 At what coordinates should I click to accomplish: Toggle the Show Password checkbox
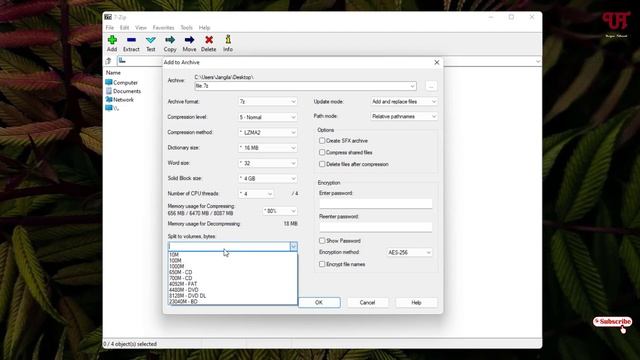click(322, 241)
